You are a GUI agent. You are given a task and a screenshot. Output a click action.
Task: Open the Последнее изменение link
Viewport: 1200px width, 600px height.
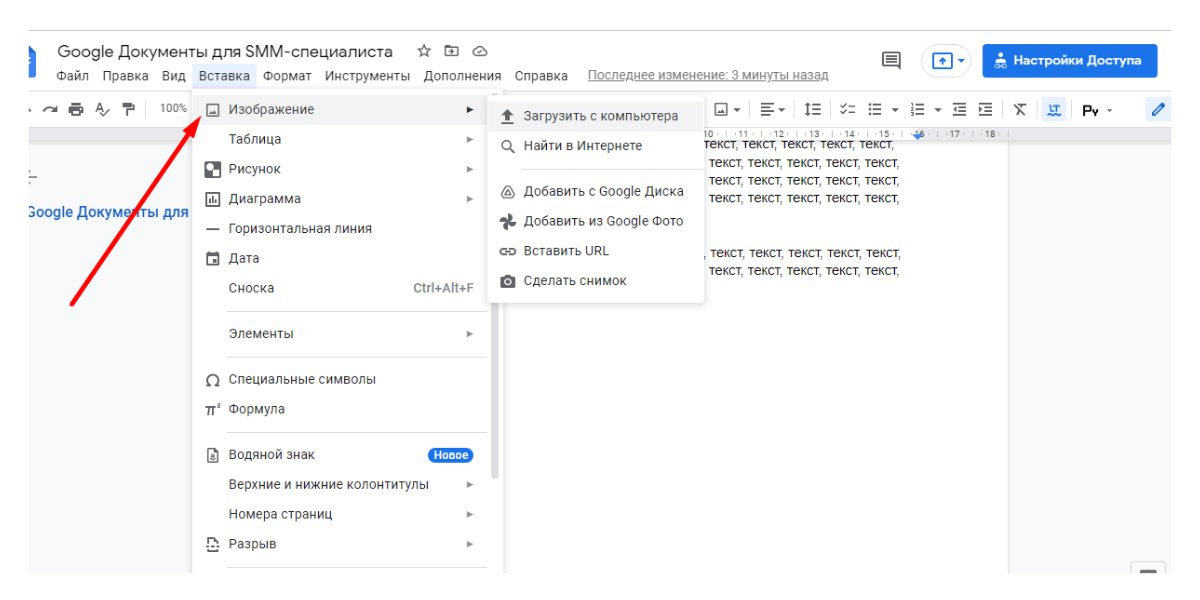[x=708, y=76]
